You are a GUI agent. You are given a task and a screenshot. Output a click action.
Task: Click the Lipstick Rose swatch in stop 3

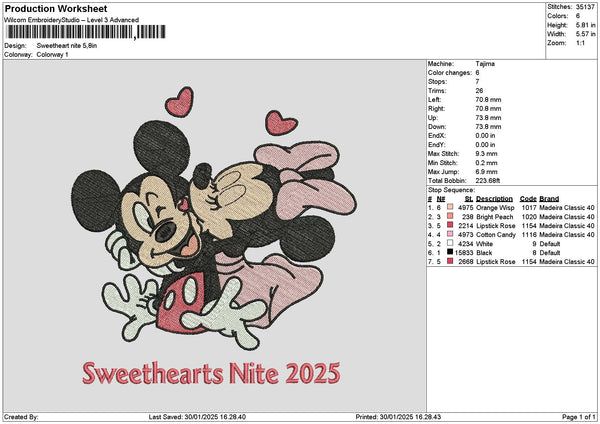tap(451, 225)
